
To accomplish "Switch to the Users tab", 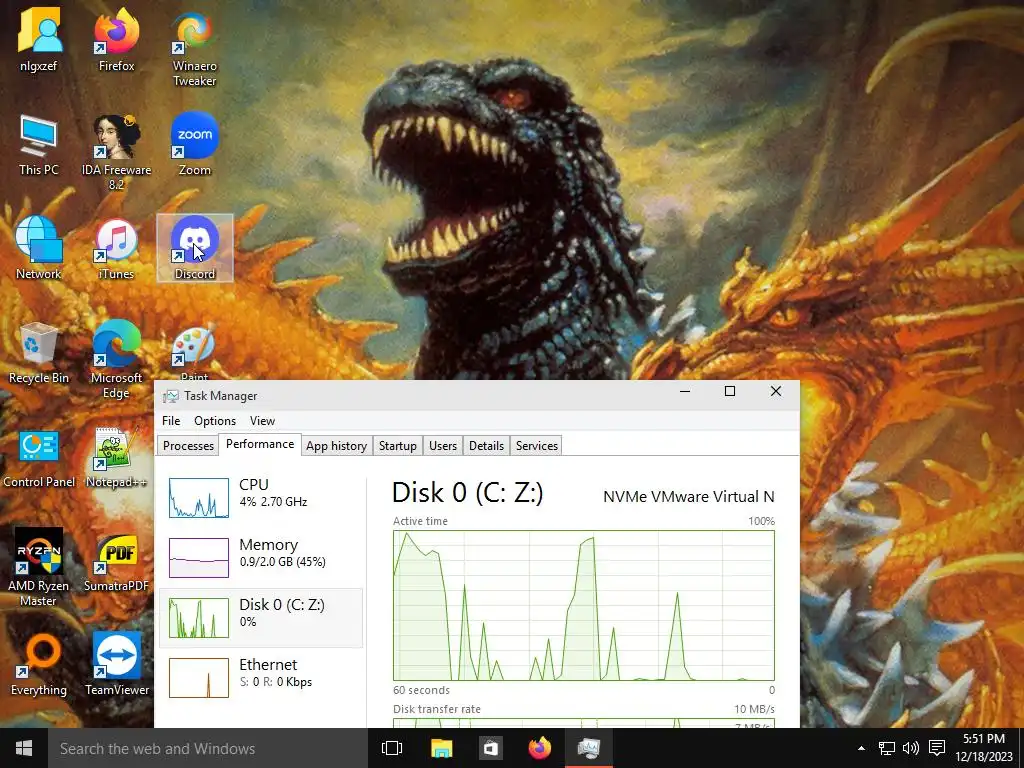I will coord(443,445).
